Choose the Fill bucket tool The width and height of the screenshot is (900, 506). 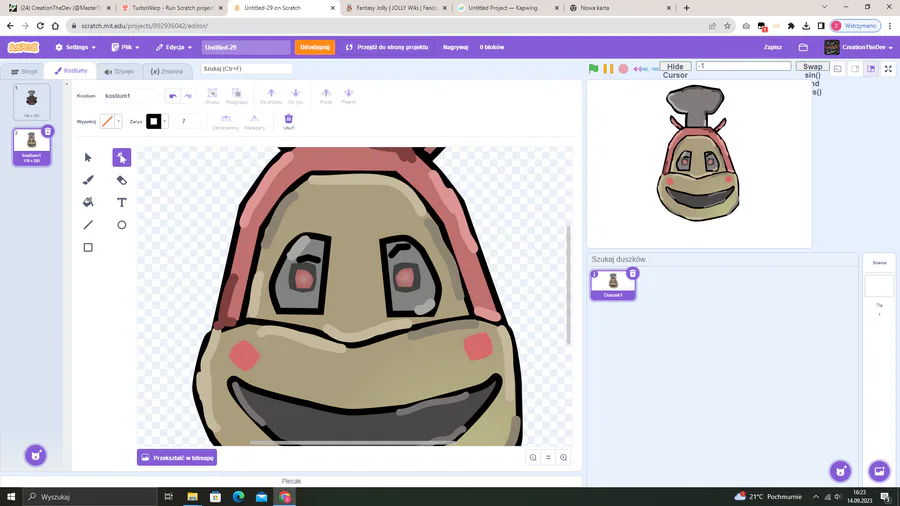click(x=88, y=203)
